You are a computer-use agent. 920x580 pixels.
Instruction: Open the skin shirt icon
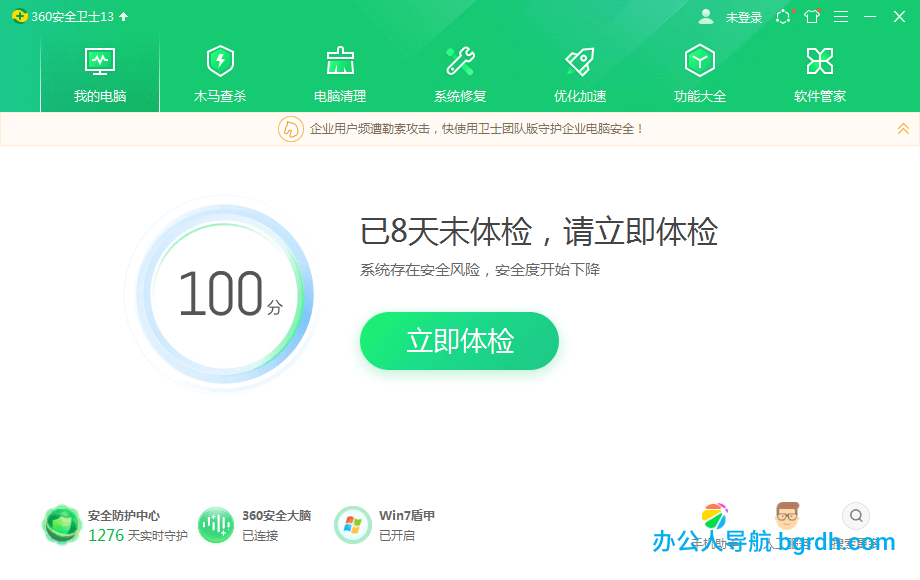pyautogui.click(x=812, y=16)
